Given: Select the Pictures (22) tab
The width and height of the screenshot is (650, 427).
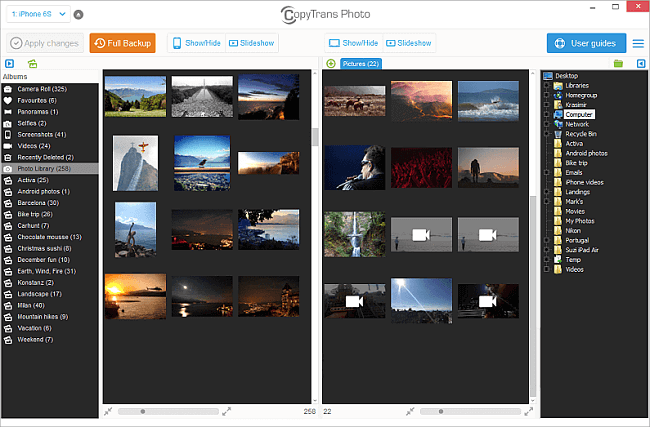Looking at the screenshot, I should coord(359,64).
